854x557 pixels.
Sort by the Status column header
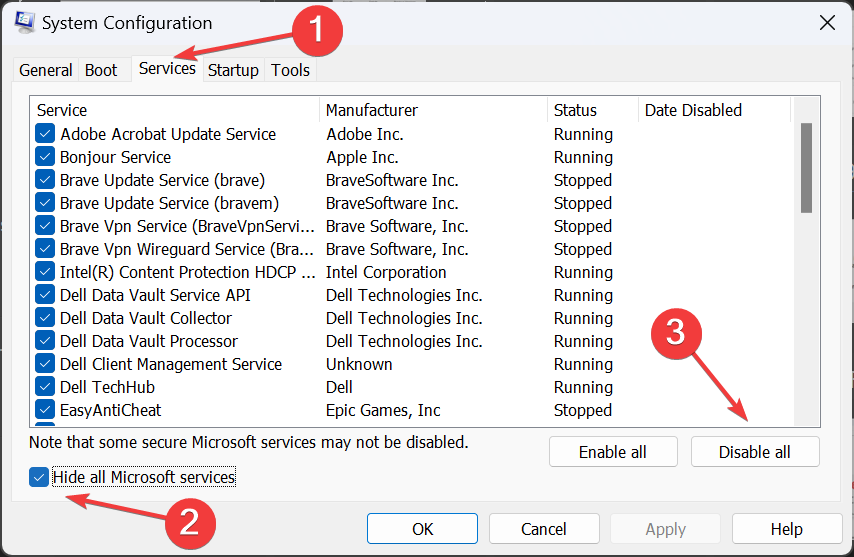[x=593, y=110]
